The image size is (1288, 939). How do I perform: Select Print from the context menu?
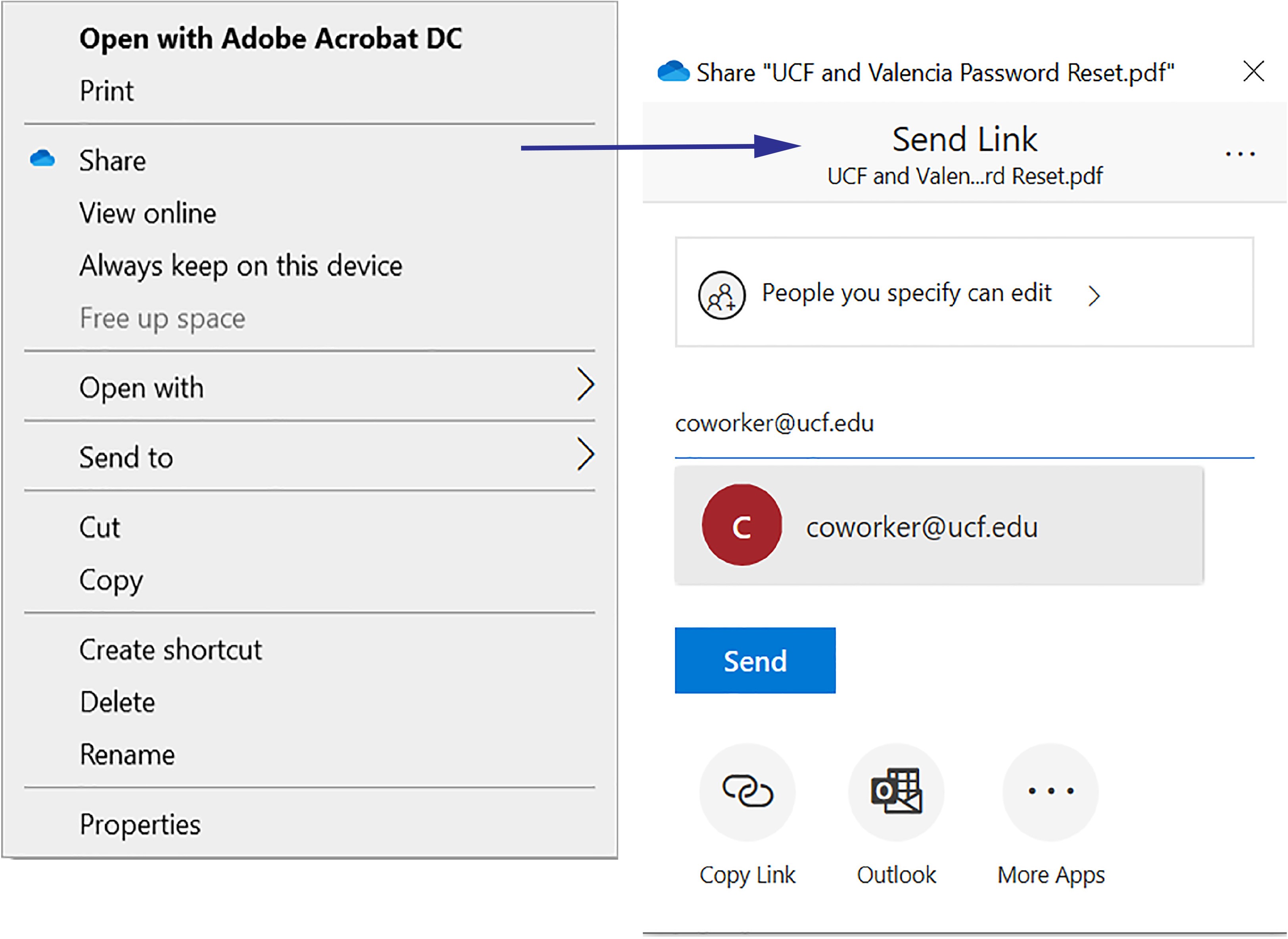point(107,91)
